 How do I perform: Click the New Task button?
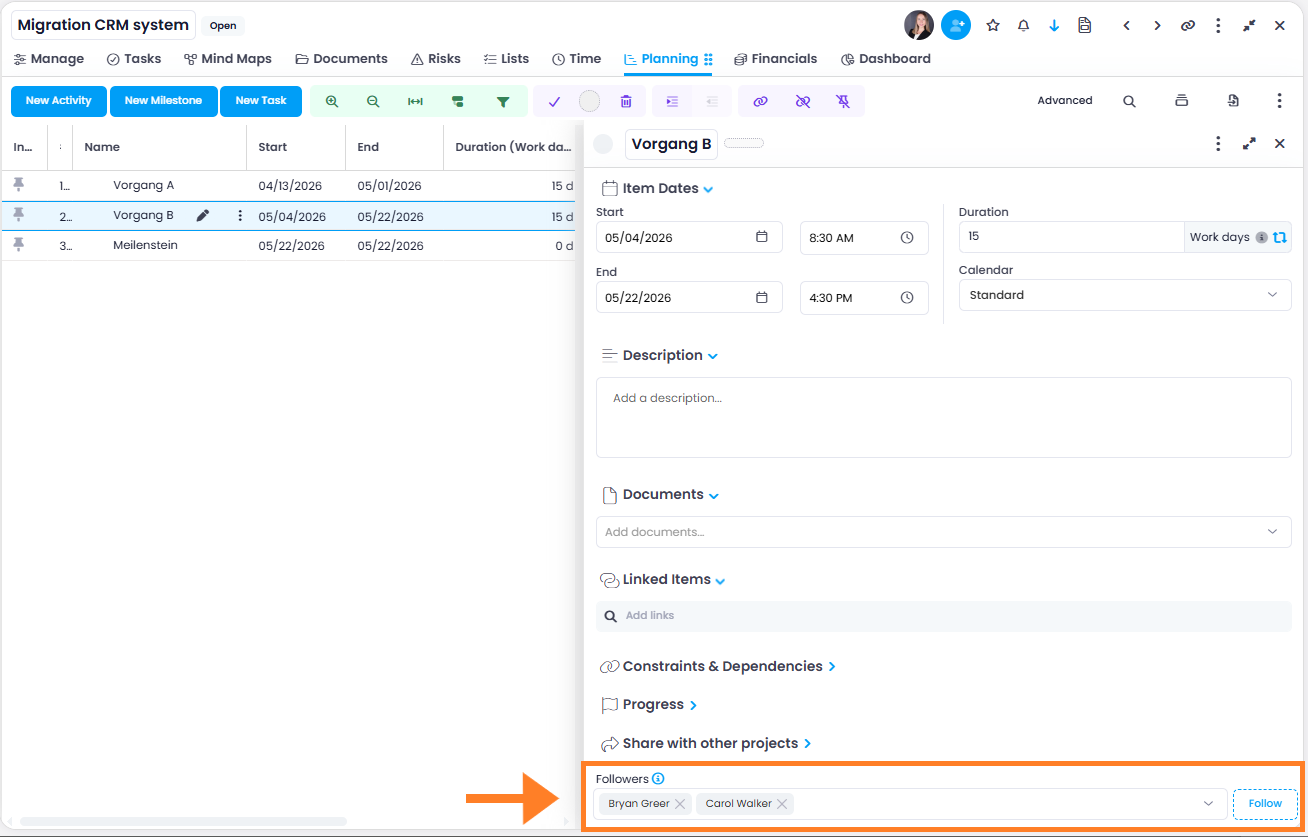pos(261,101)
